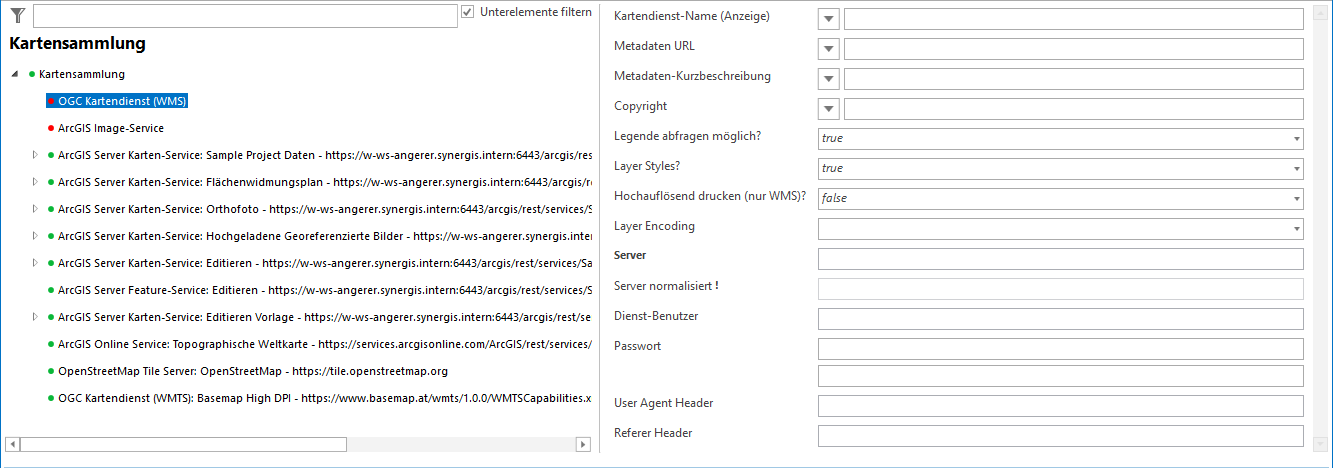Open language dropdown for Metadaten URL

coord(828,49)
